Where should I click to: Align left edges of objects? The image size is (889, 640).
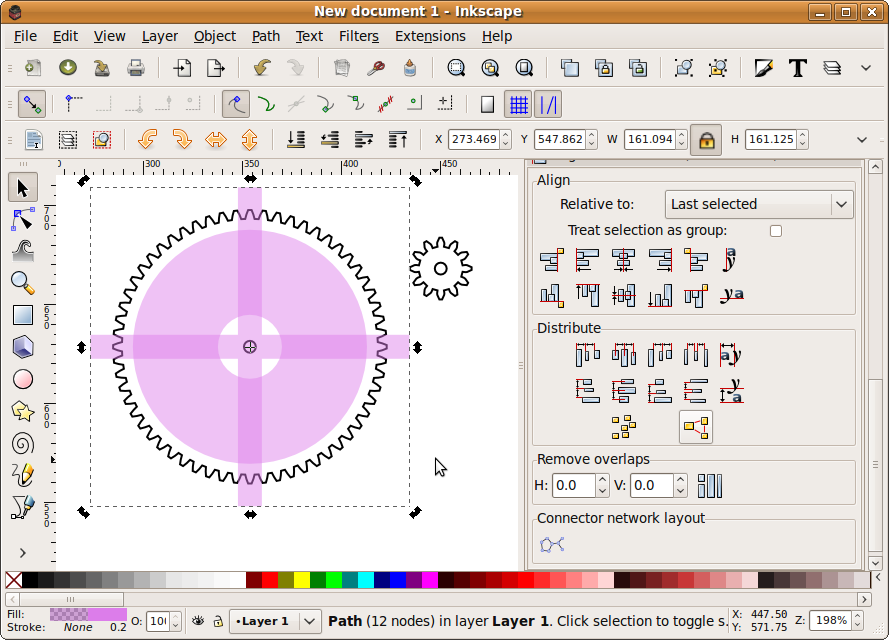pyautogui.click(x=587, y=260)
